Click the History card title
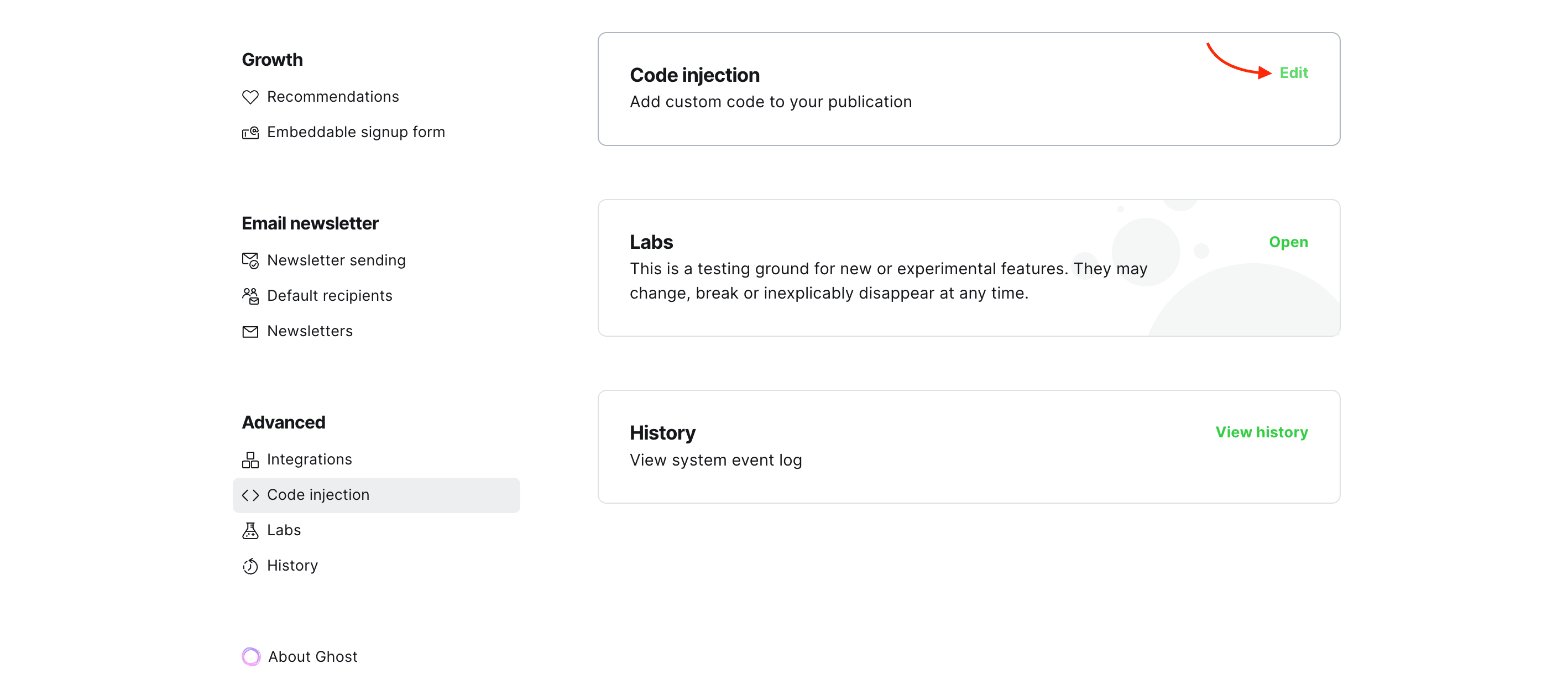This screenshot has height=700, width=1568. tap(662, 433)
